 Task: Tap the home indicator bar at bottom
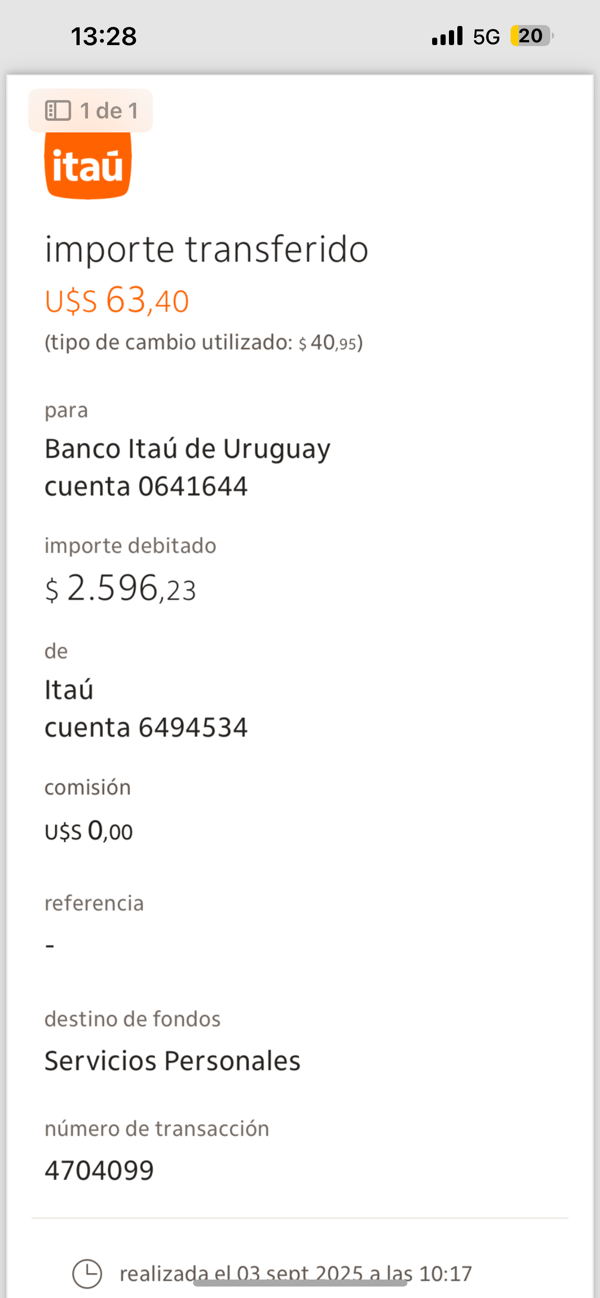300,1282
